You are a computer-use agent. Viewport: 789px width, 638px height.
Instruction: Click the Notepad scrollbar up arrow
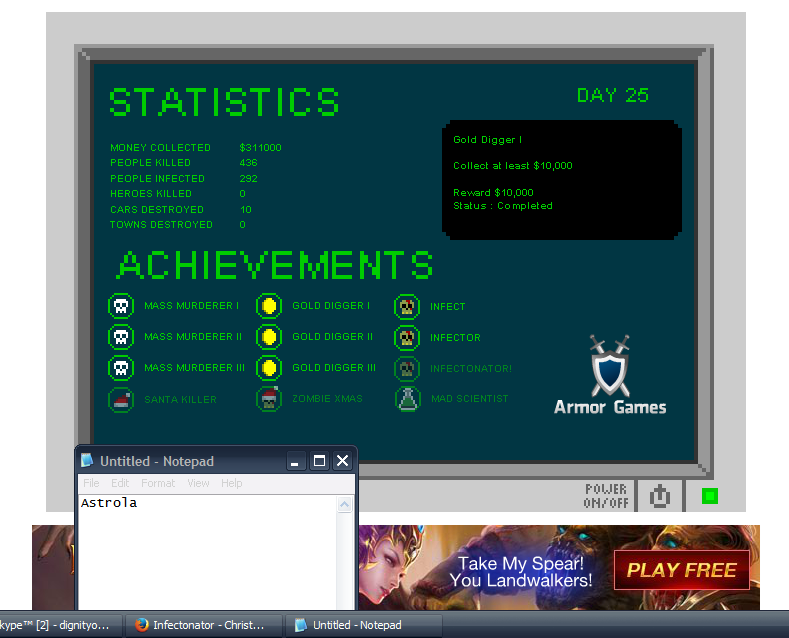[x=345, y=504]
